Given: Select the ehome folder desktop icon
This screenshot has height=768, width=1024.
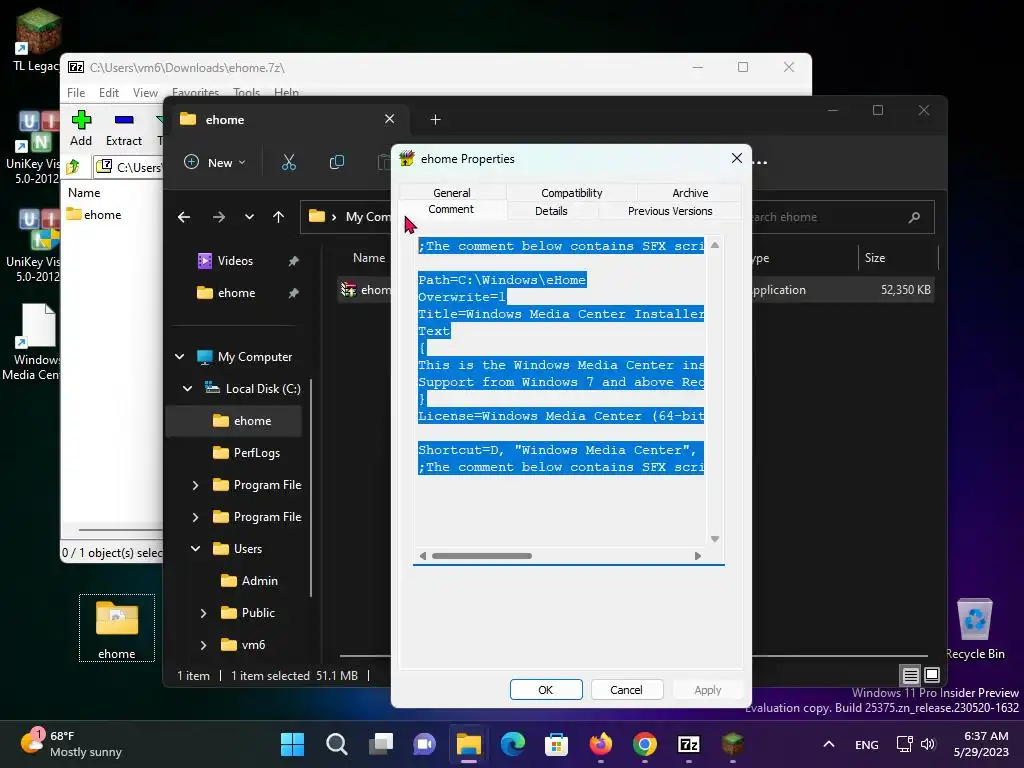Looking at the screenshot, I should (117, 628).
